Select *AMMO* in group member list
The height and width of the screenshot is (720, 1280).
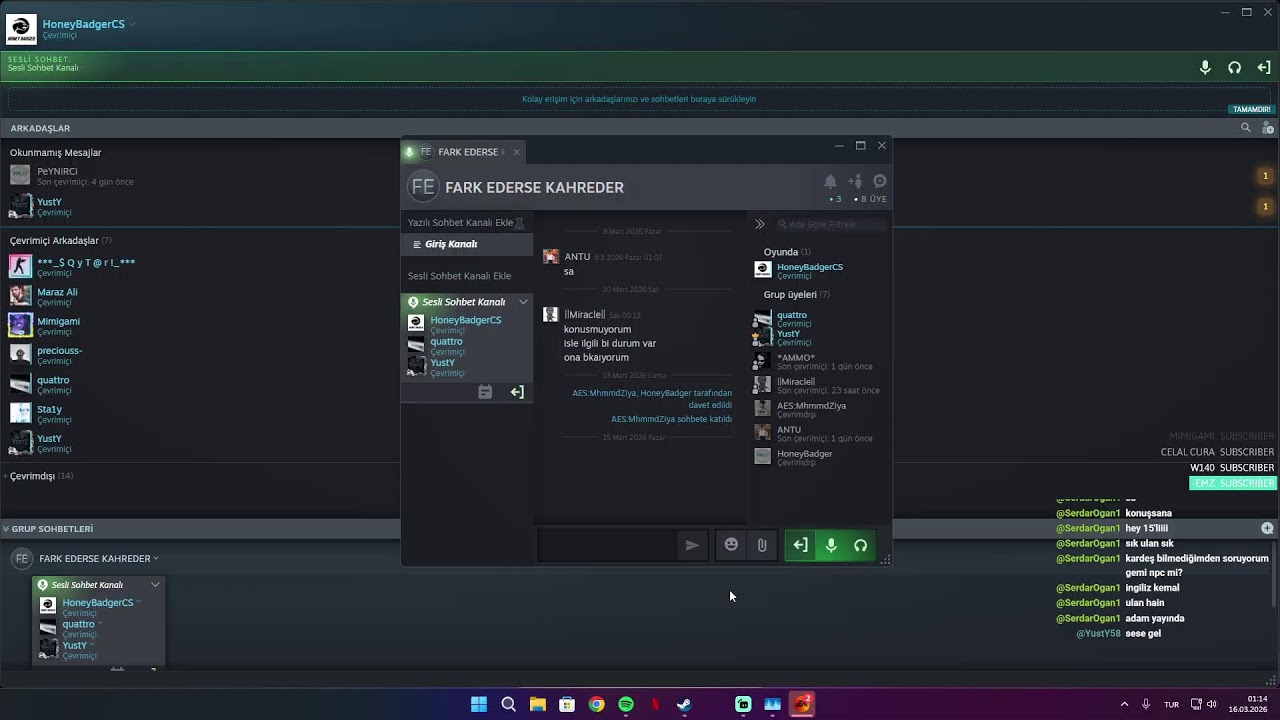coord(814,362)
